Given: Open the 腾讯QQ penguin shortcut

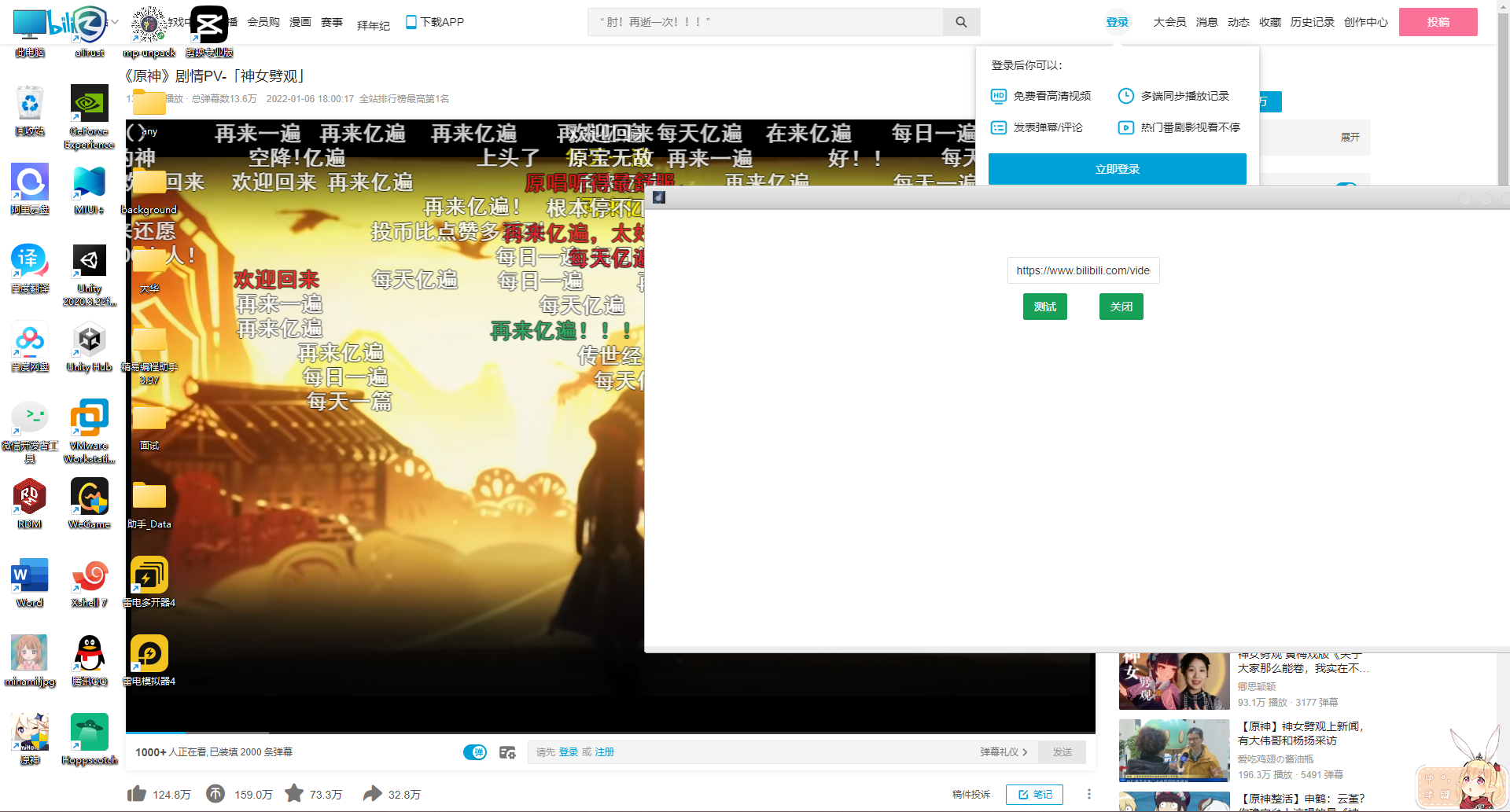Looking at the screenshot, I should click(89, 661).
